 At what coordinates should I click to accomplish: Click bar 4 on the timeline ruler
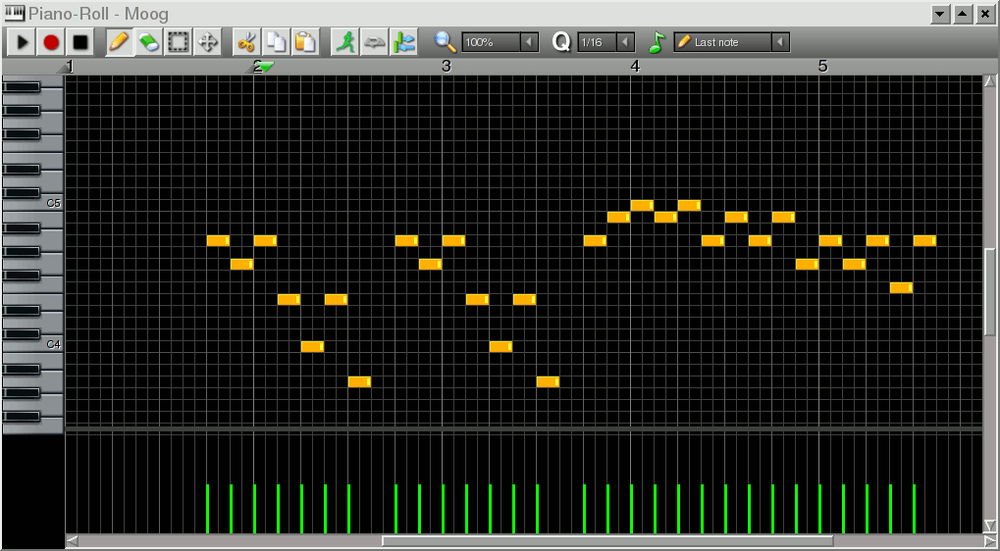pyautogui.click(x=635, y=66)
